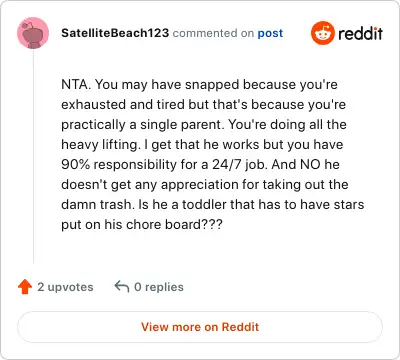
Task: Click the "reddit" wordmark text
Action: pyautogui.click(x=360, y=33)
